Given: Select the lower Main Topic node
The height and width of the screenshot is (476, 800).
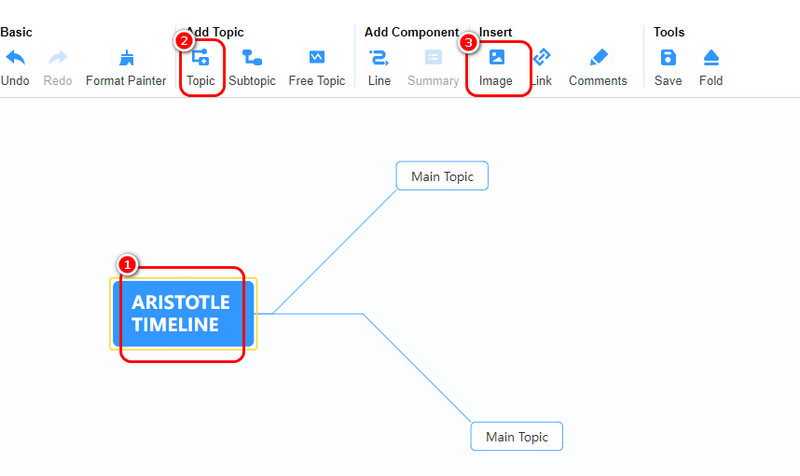Looking at the screenshot, I should click(x=517, y=436).
